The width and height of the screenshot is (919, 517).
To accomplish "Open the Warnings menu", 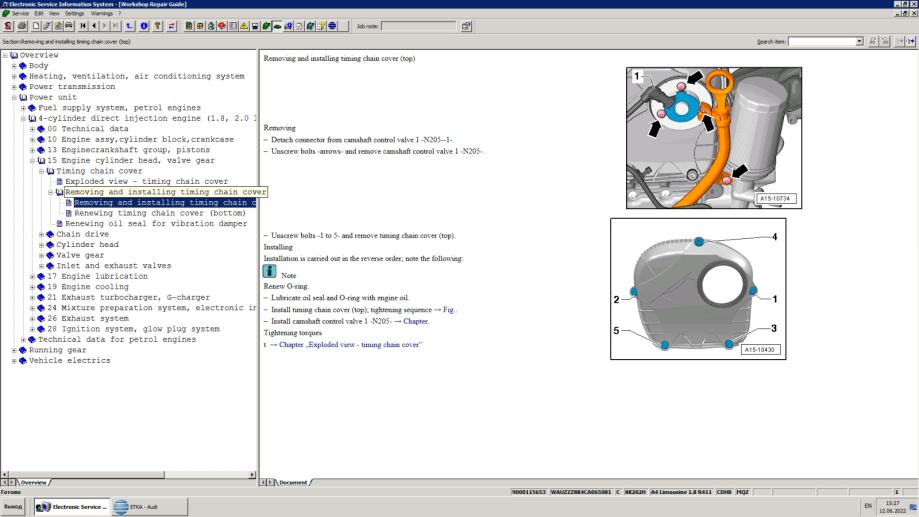I will (x=102, y=13).
